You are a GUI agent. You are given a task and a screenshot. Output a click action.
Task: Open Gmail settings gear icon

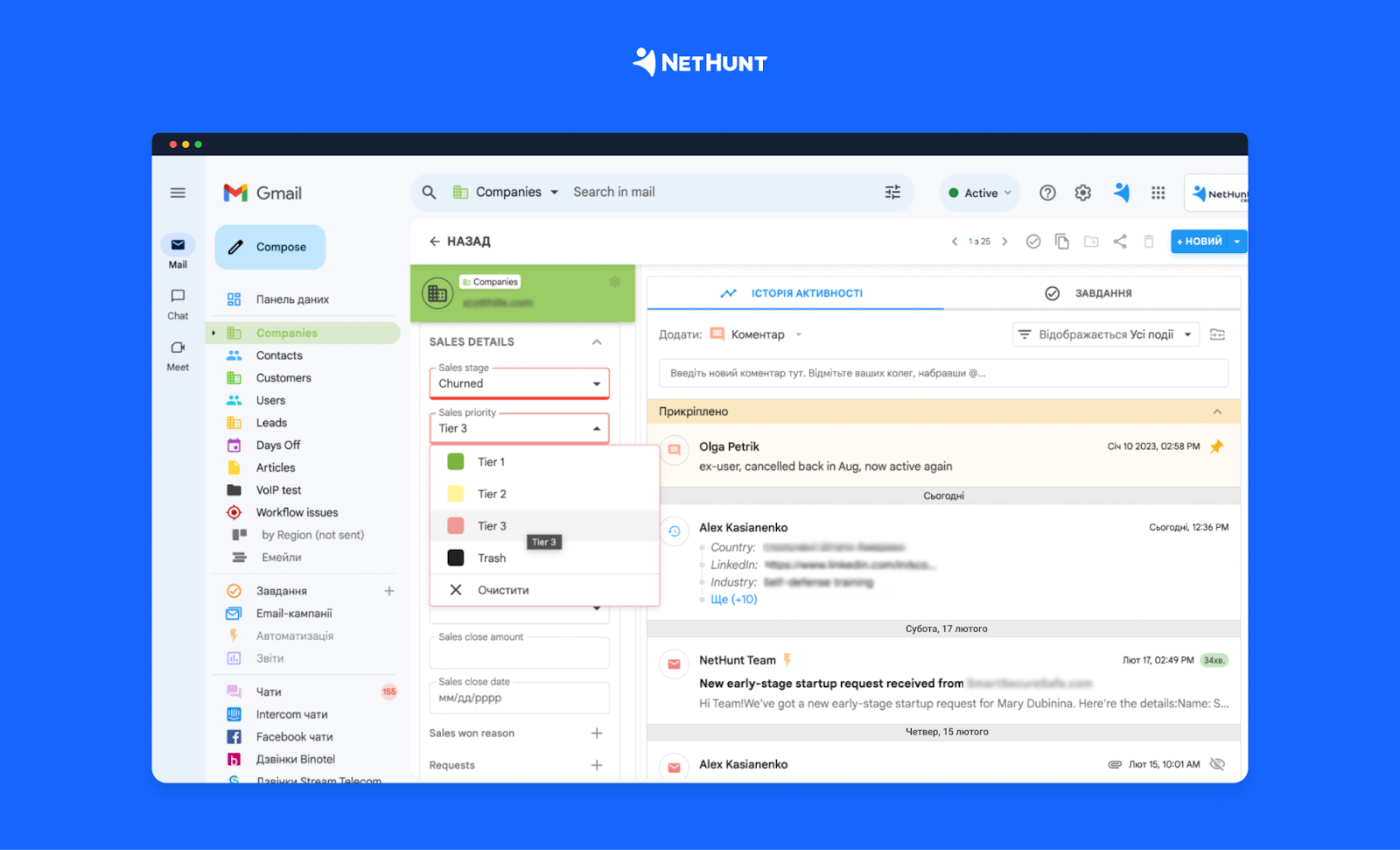click(x=1083, y=193)
